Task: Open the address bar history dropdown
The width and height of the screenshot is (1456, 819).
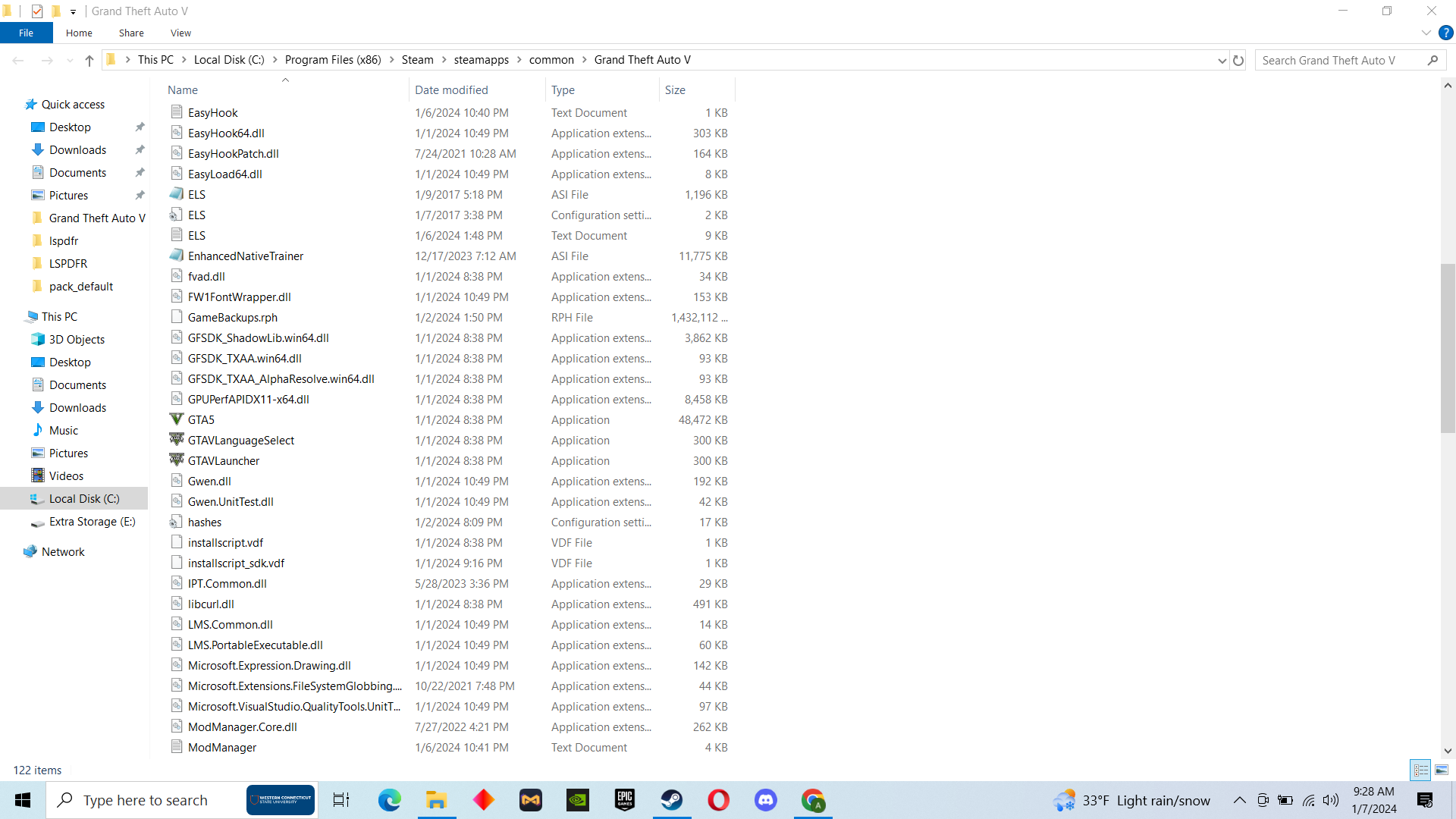Action: coord(1222,60)
